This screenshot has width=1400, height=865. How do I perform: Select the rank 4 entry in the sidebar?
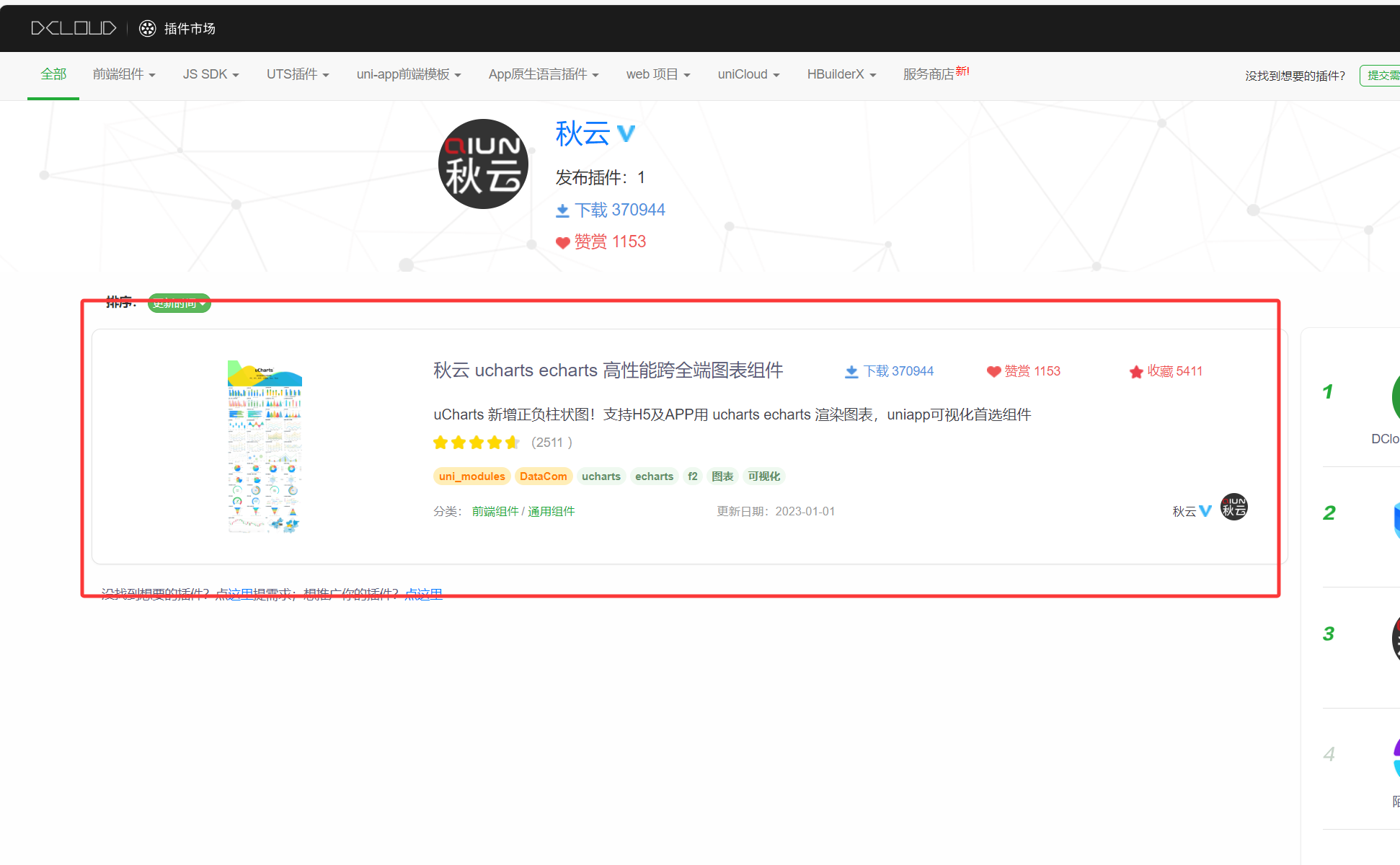pos(1361,770)
